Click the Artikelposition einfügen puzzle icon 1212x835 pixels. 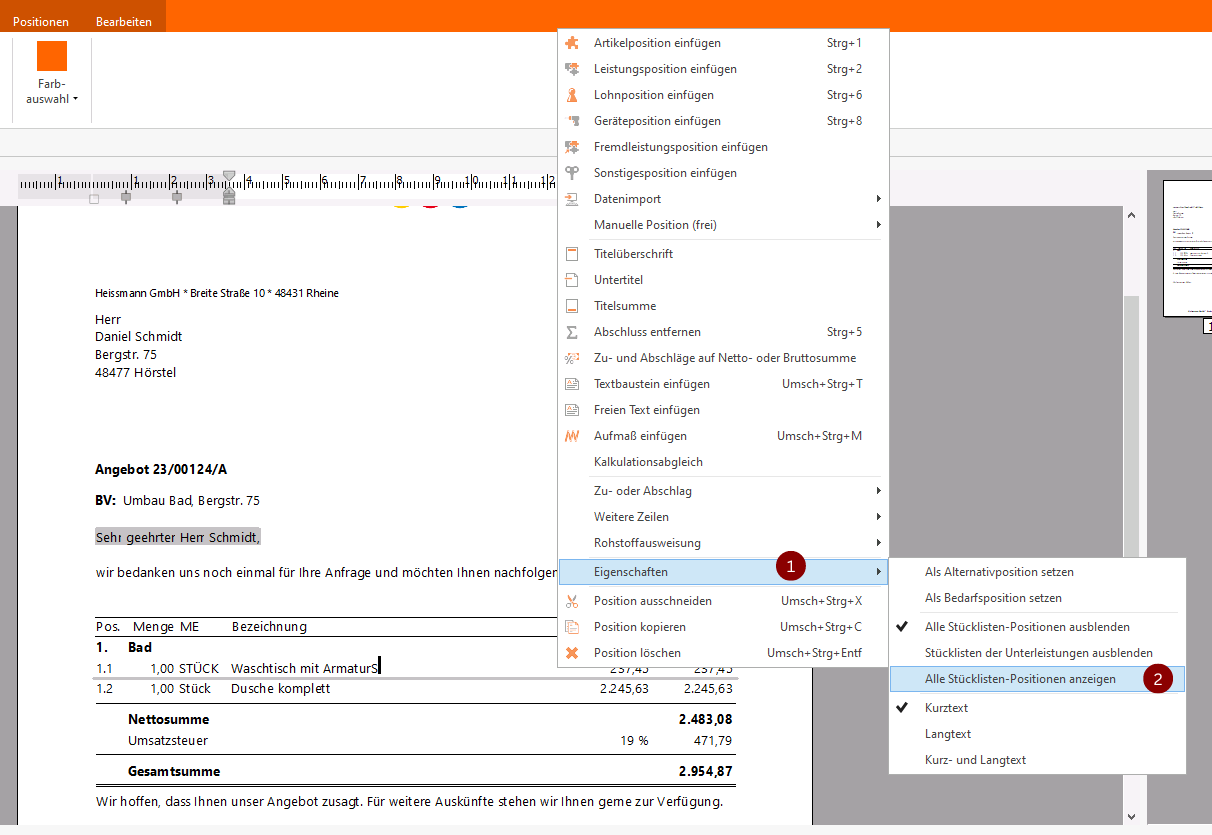pos(572,43)
